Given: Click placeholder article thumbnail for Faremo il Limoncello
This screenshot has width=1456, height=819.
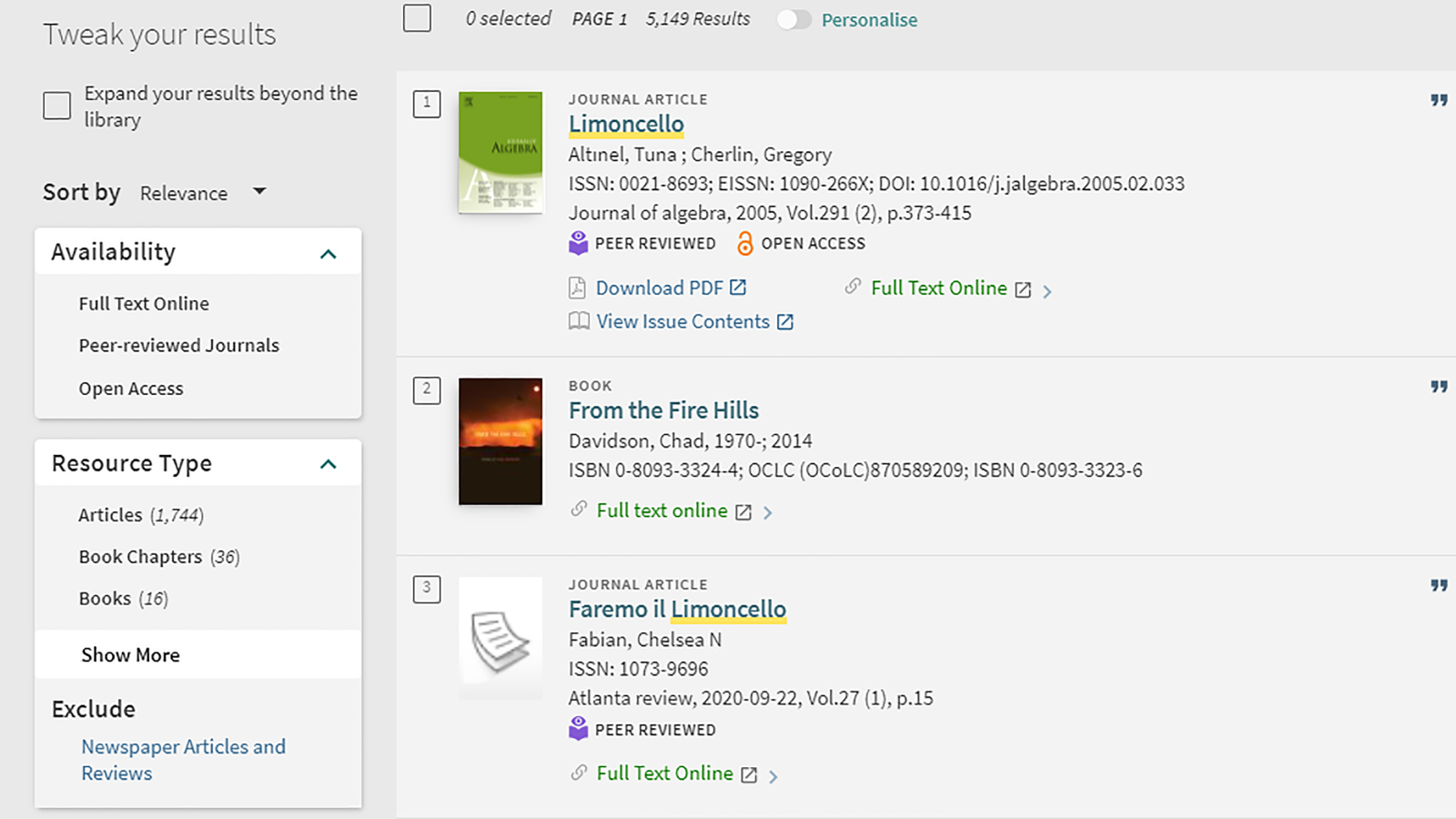Looking at the screenshot, I should point(500,638).
